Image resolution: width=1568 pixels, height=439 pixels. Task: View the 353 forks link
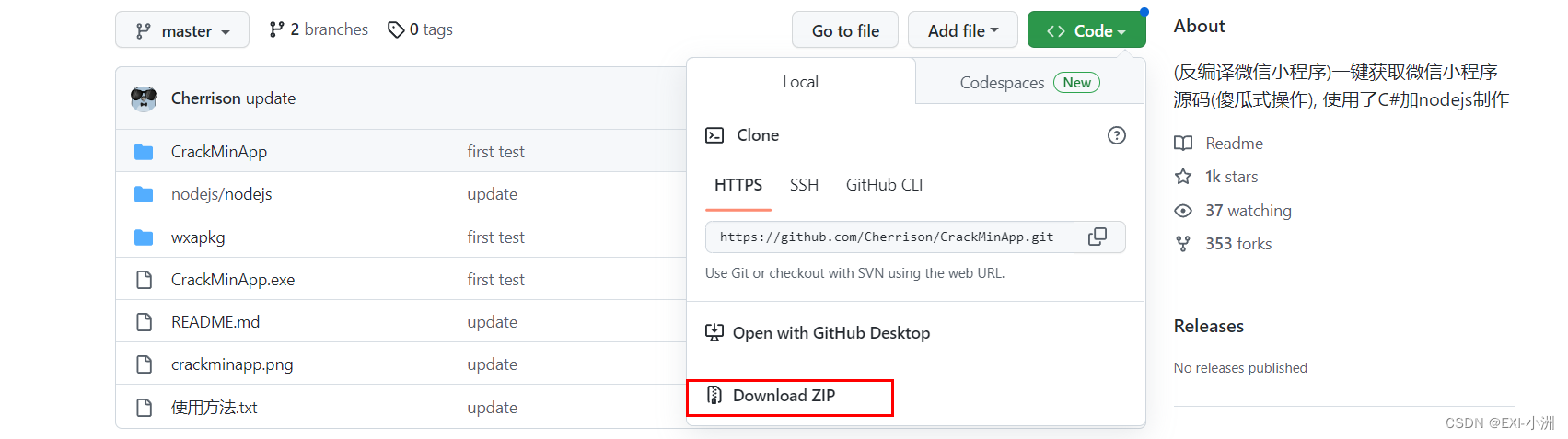click(1238, 244)
